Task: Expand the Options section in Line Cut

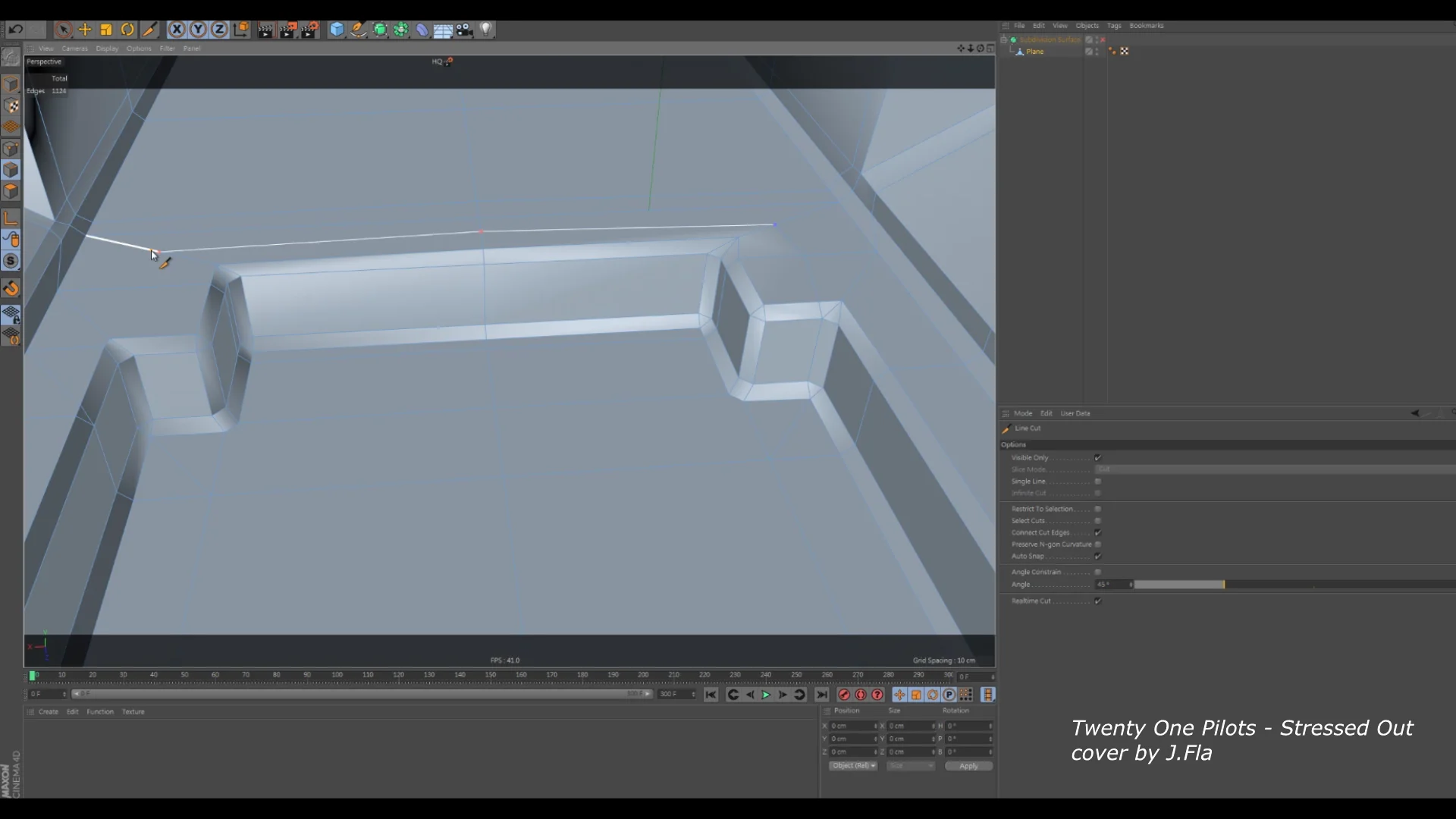Action: tap(1013, 444)
